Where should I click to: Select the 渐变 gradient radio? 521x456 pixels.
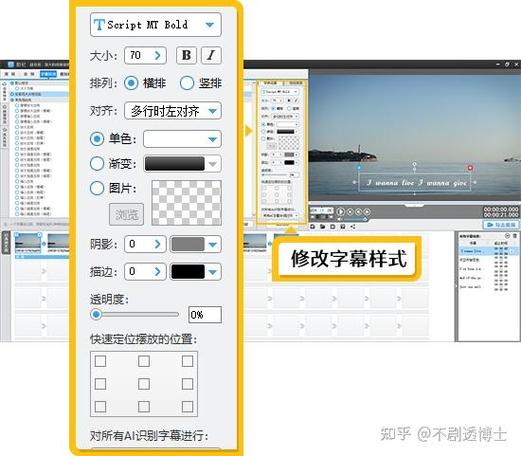pyautogui.click(x=97, y=164)
